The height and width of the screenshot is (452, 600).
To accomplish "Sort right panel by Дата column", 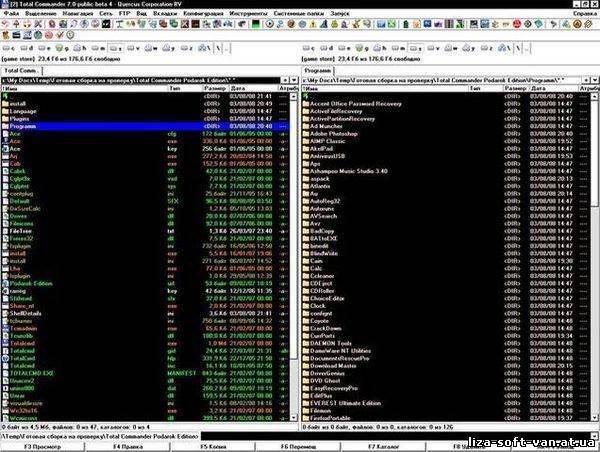I will point(553,88).
